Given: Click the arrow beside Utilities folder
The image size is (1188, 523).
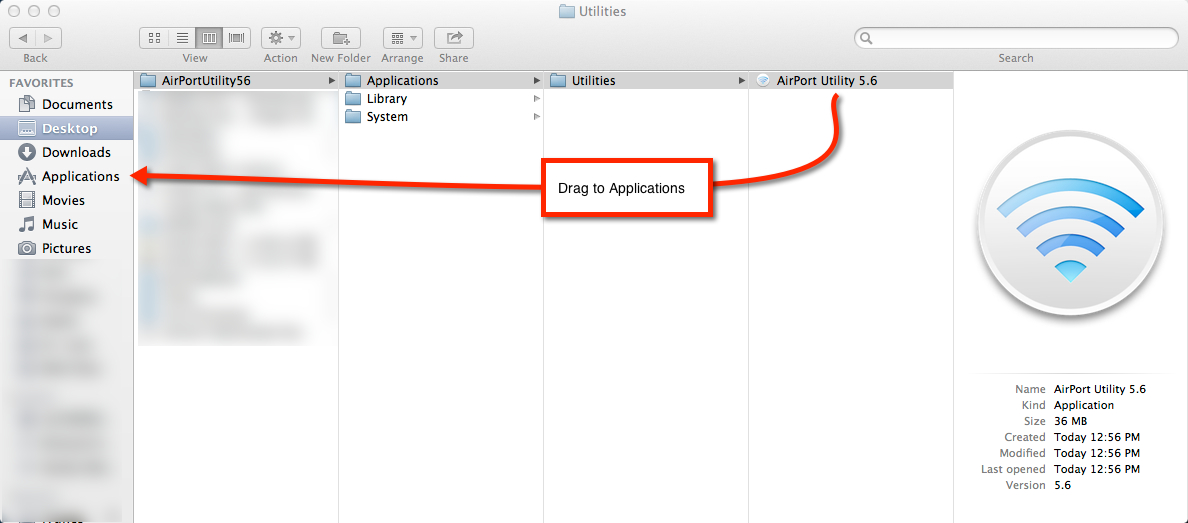Looking at the screenshot, I should 742,80.
